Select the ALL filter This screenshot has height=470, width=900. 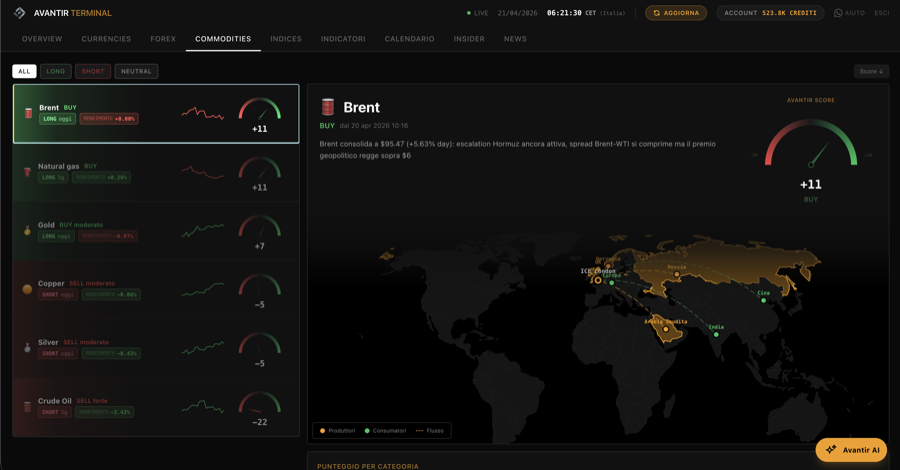click(24, 71)
